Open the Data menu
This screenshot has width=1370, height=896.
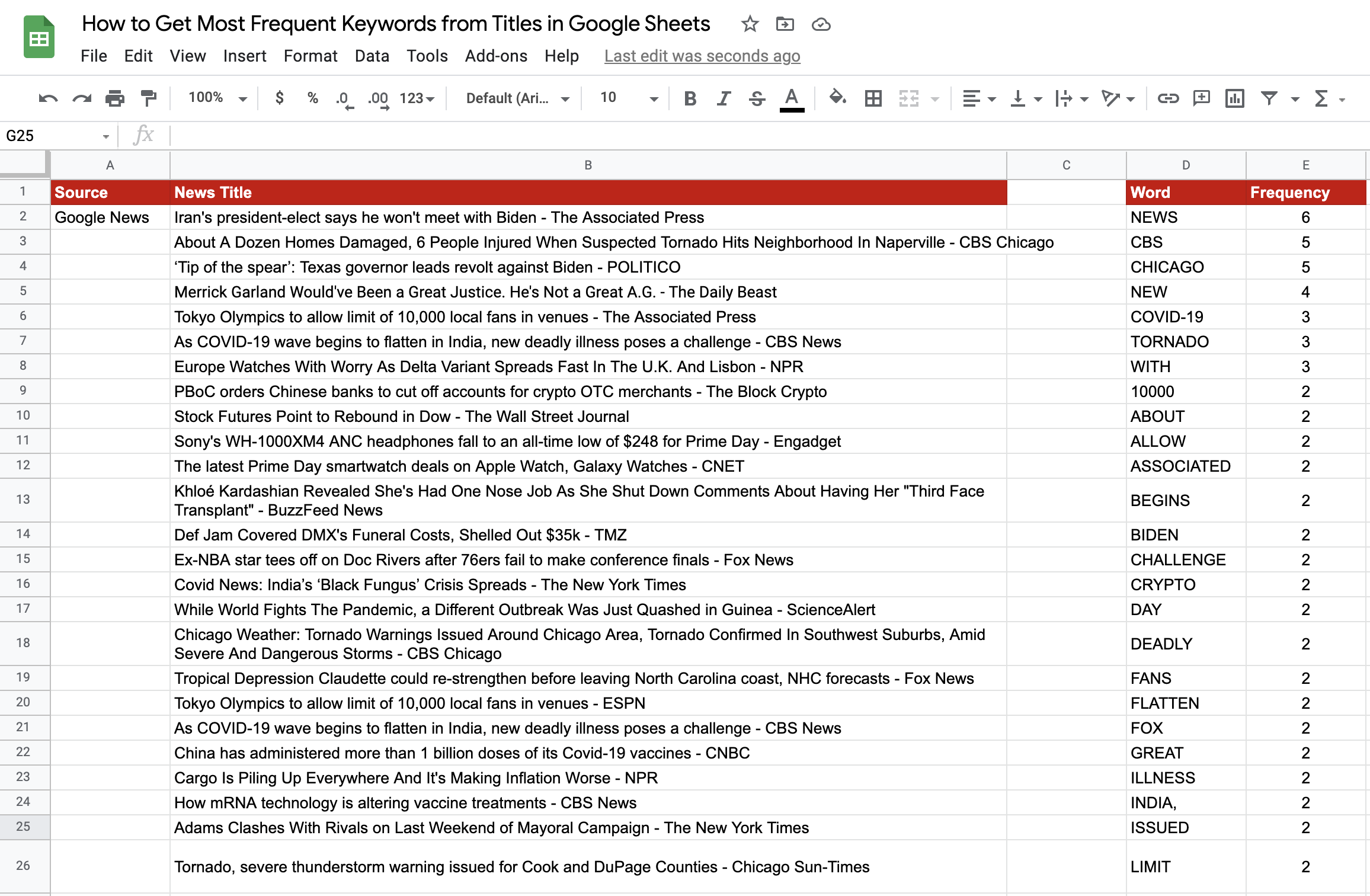tap(372, 56)
